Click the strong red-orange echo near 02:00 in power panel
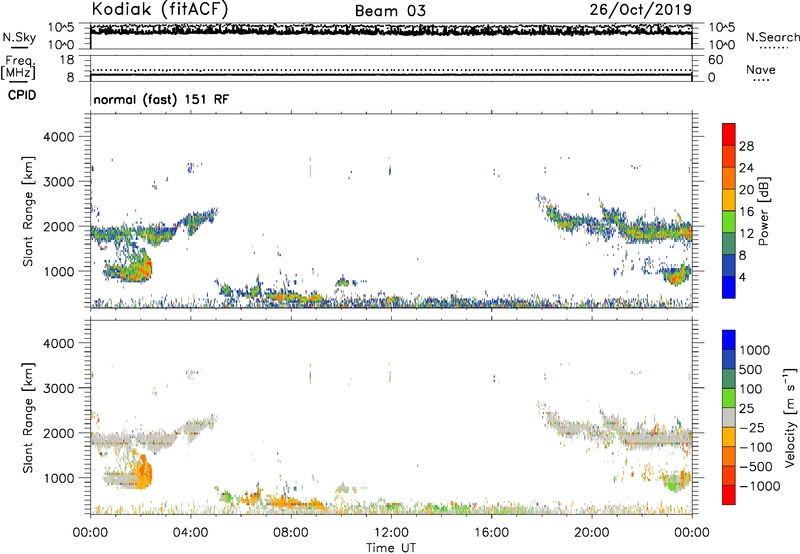The image size is (800, 554). click(x=144, y=269)
